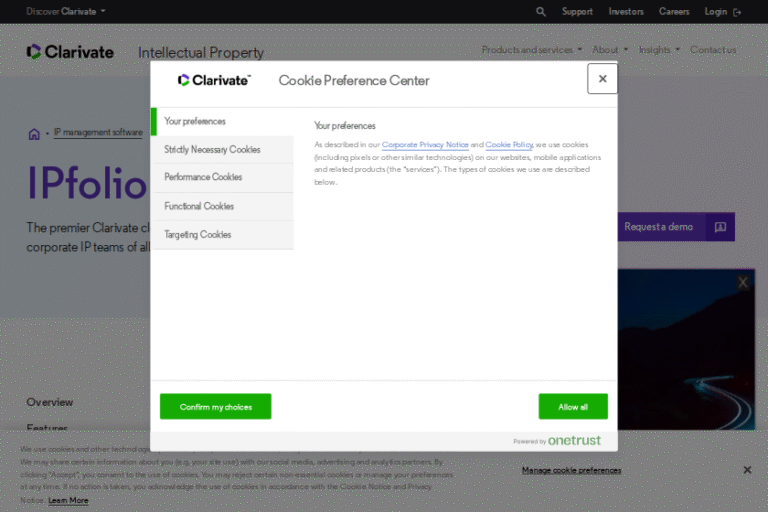The height and width of the screenshot is (512, 768).
Task: Click Confirm my choices button
Action: pos(216,406)
